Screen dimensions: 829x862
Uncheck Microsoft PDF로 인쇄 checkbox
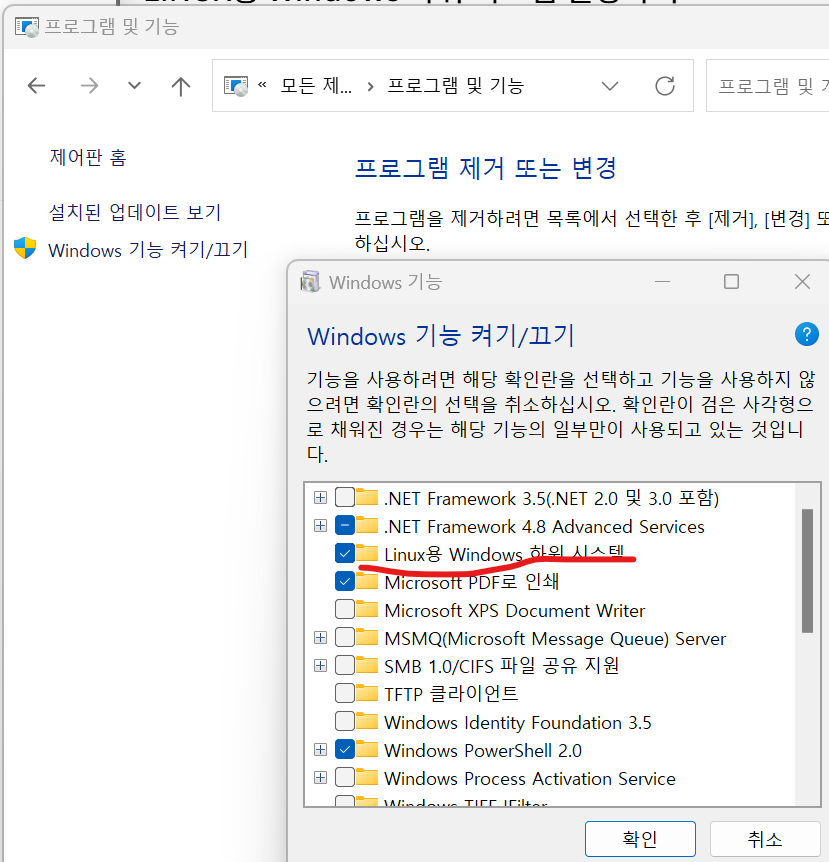click(345, 581)
